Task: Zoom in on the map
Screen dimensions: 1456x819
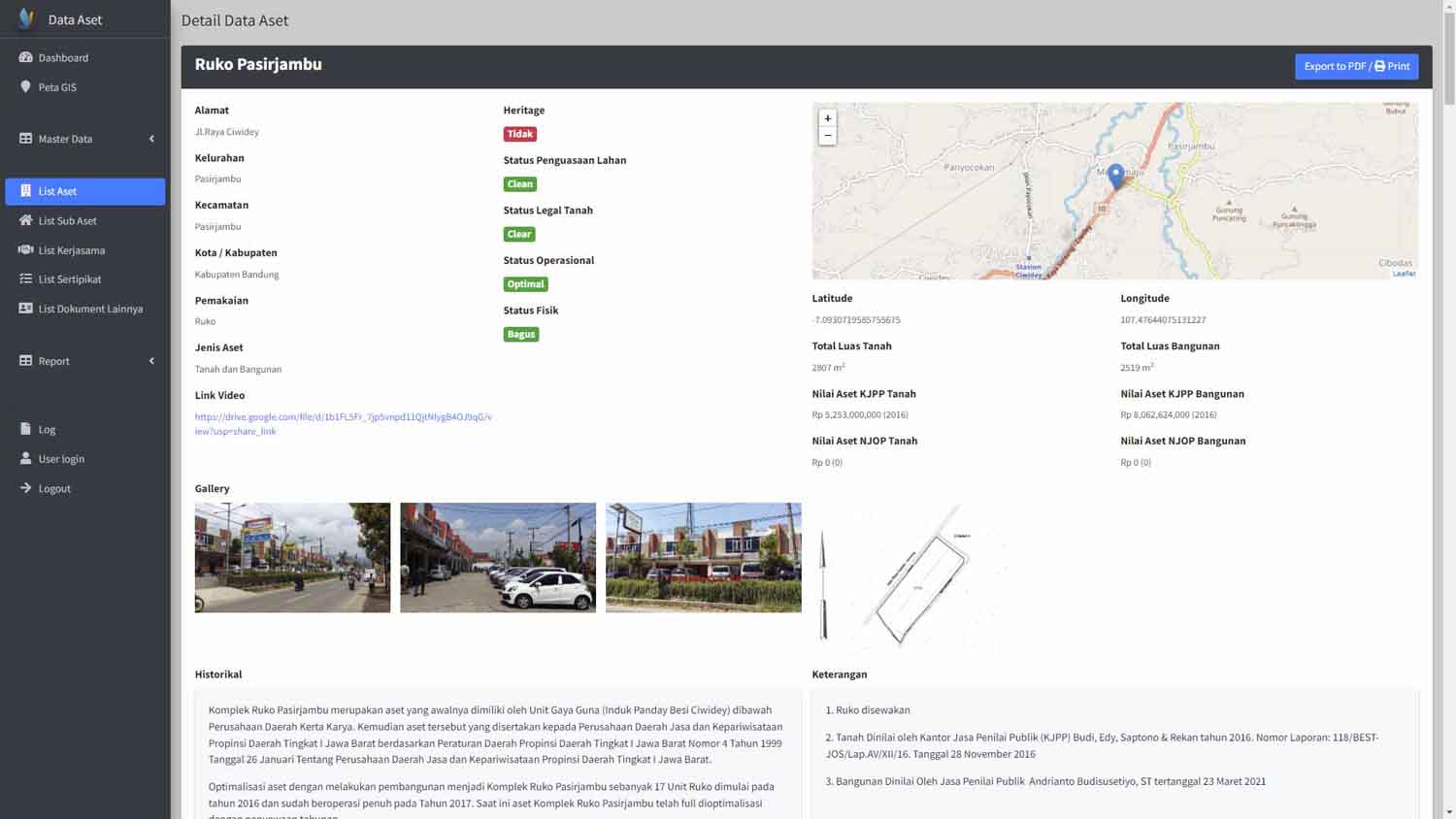Action: tap(827, 118)
